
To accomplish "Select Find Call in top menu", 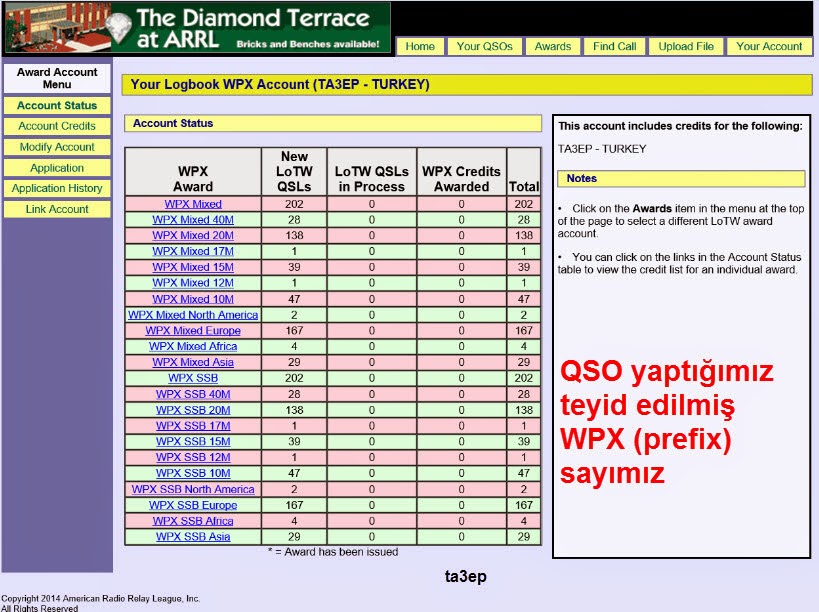I will [614, 46].
